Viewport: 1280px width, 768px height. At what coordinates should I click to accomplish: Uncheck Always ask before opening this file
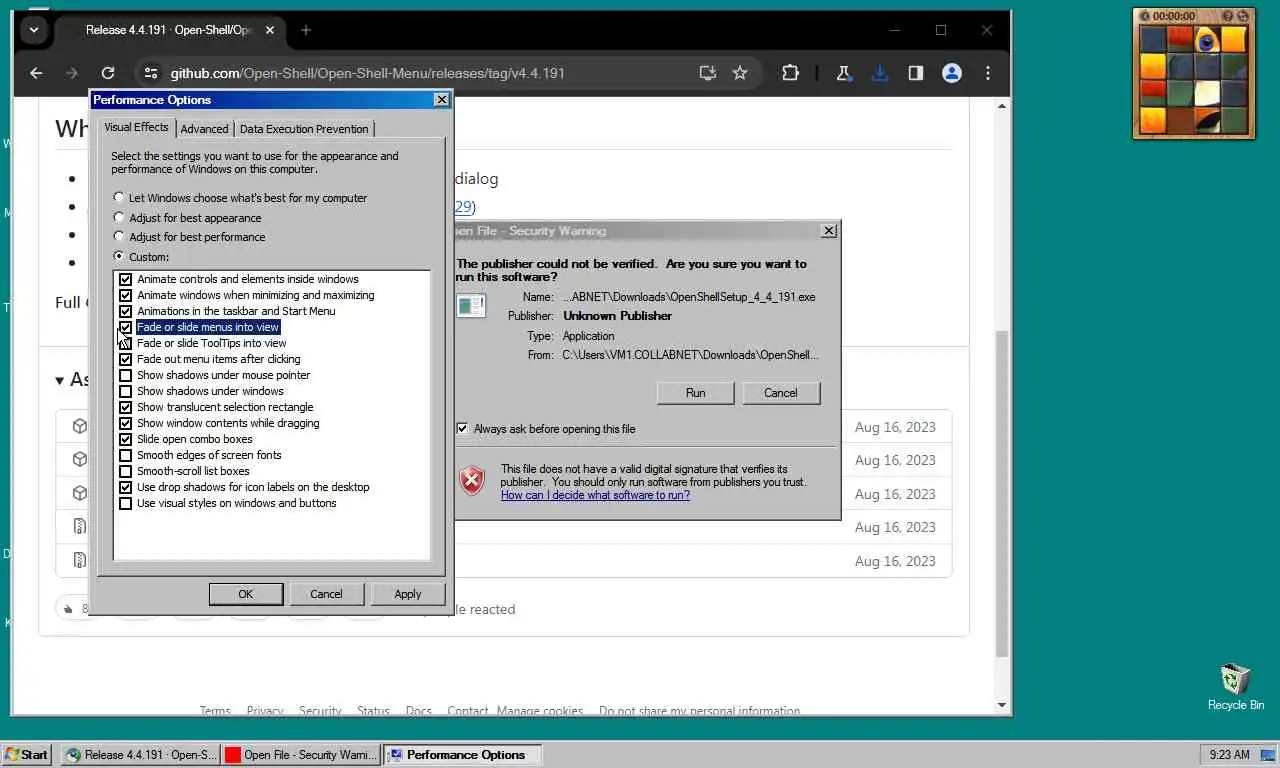(462, 429)
